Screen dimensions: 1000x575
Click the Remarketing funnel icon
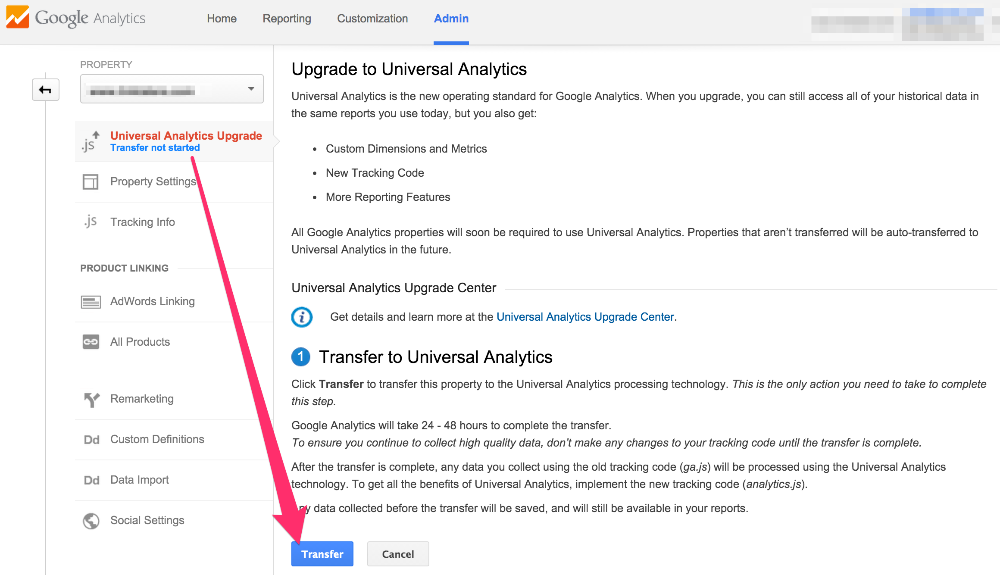tap(91, 400)
